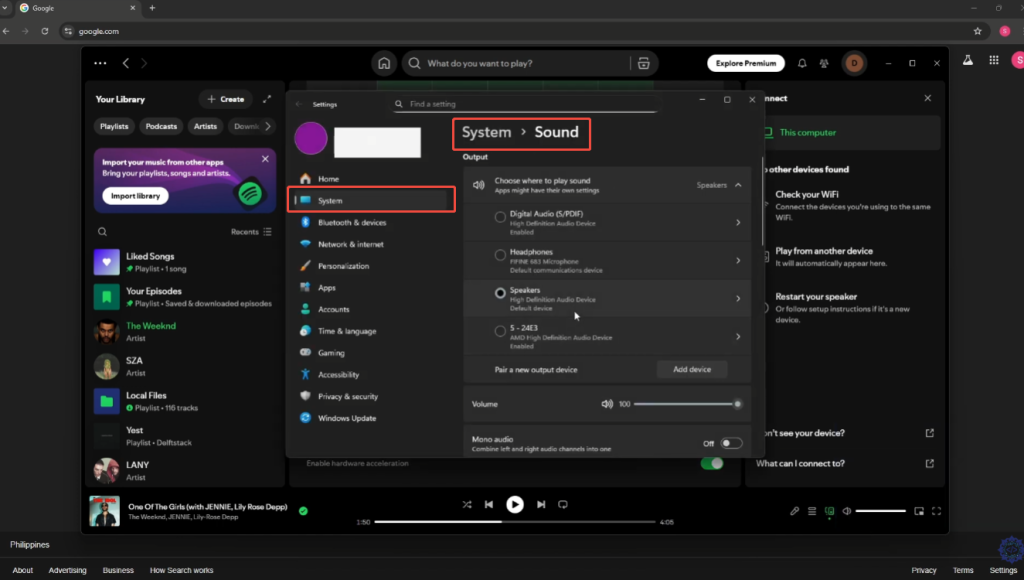Open 5 - 24E3 properties chevron
This screenshot has width=1024, height=580.
[738, 336]
